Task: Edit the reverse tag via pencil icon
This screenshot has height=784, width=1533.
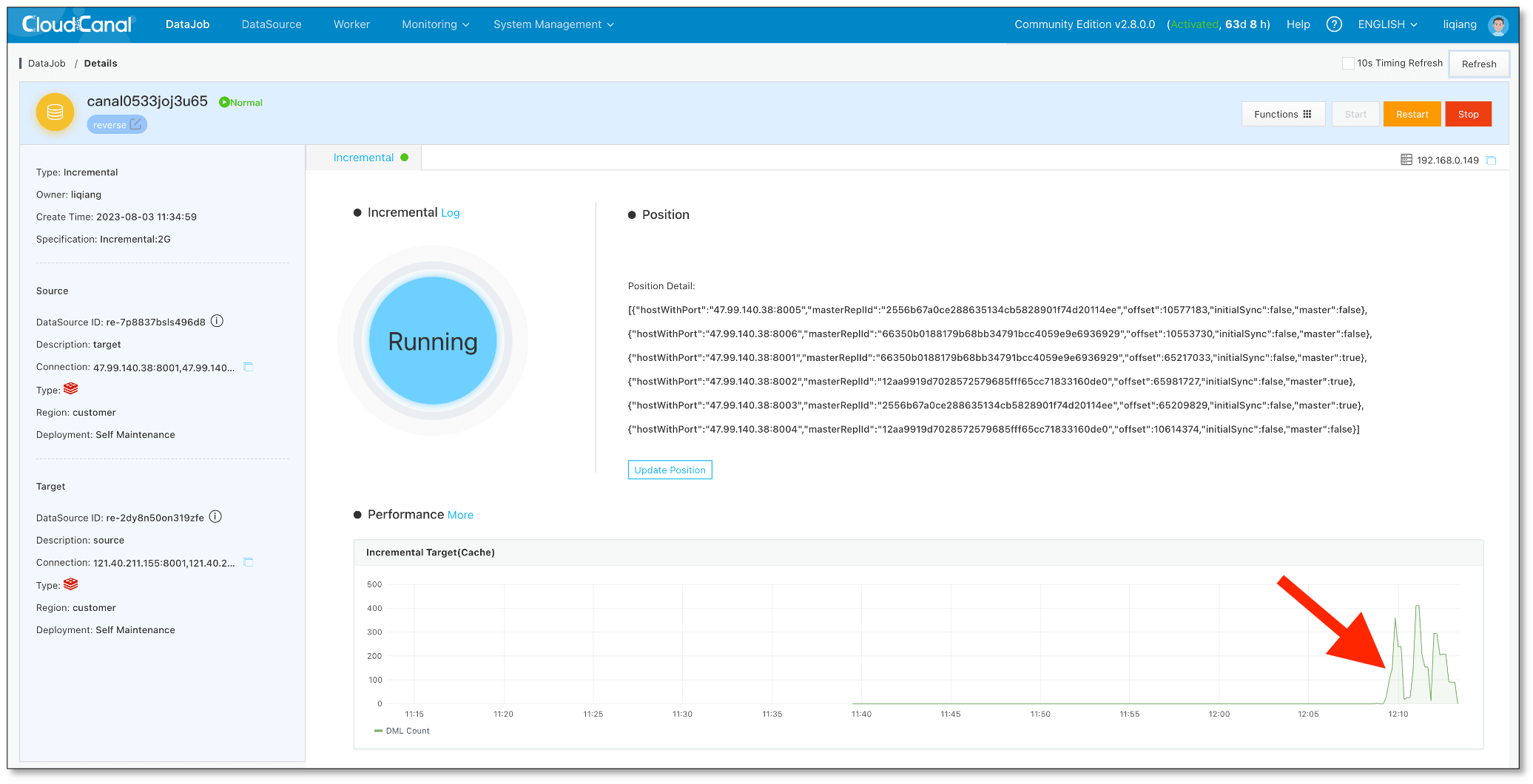Action: click(x=135, y=124)
